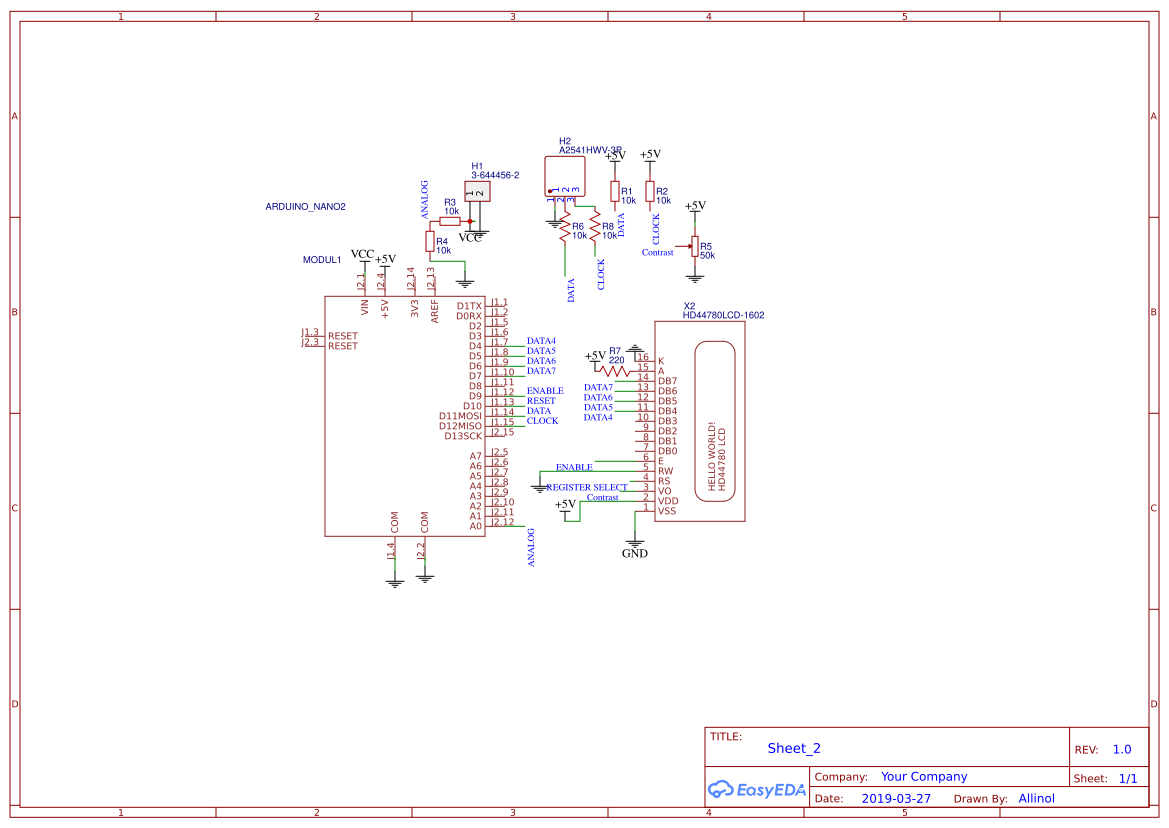Select the R6 10k resistor symbol
This screenshot has height=828, width=1169.
coord(565,225)
